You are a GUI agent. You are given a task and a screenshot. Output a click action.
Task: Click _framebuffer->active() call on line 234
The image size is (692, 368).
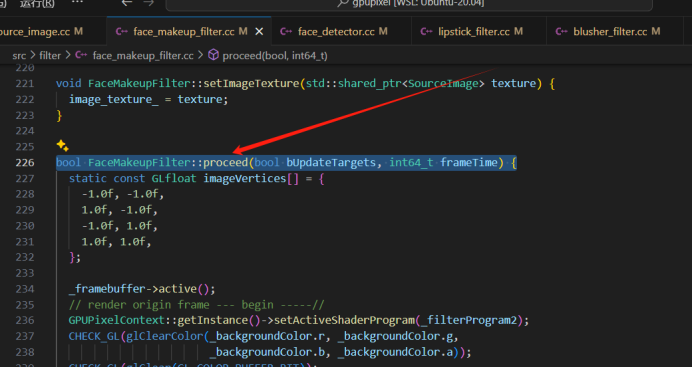pyautogui.click(x=142, y=289)
